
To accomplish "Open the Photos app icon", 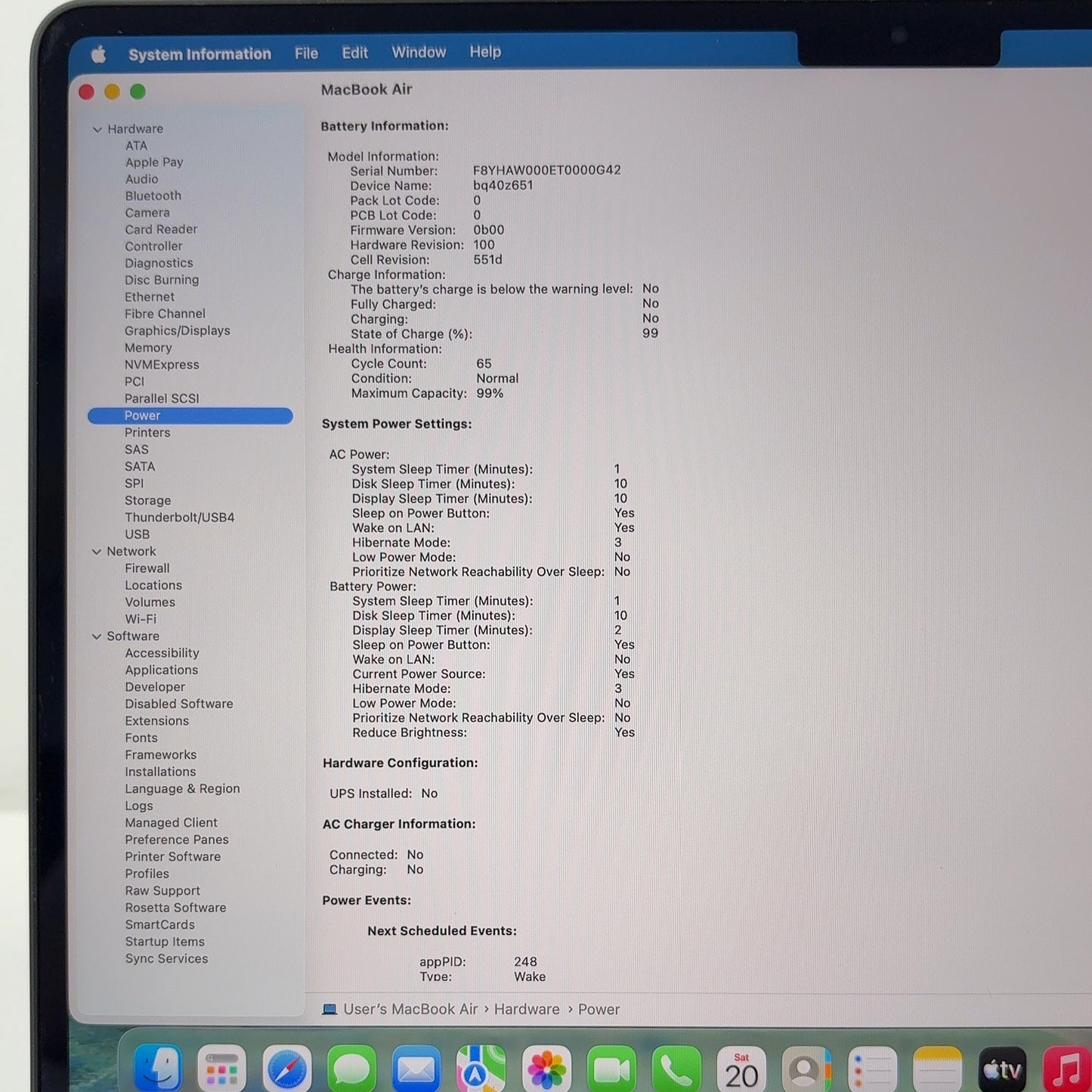I will (x=546, y=1069).
